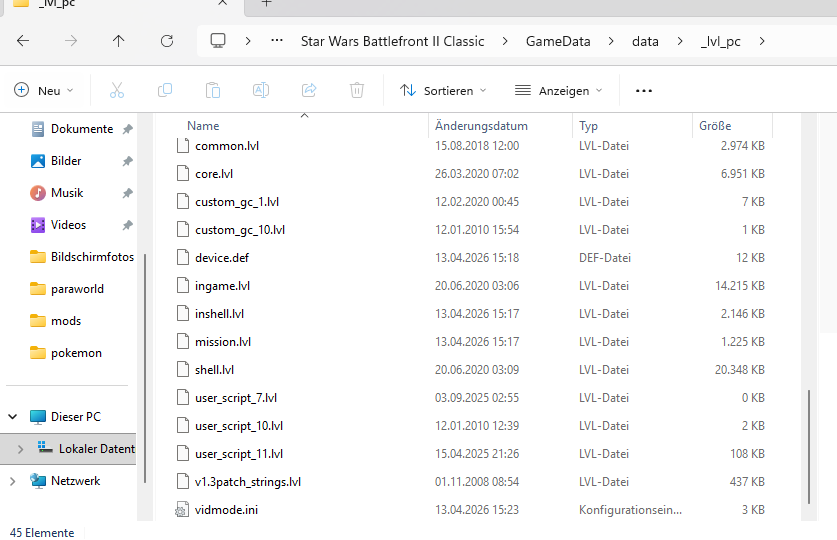This screenshot has width=837, height=540.
Task: Open Dokumente in the sidebar
Action: pyautogui.click(x=81, y=129)
